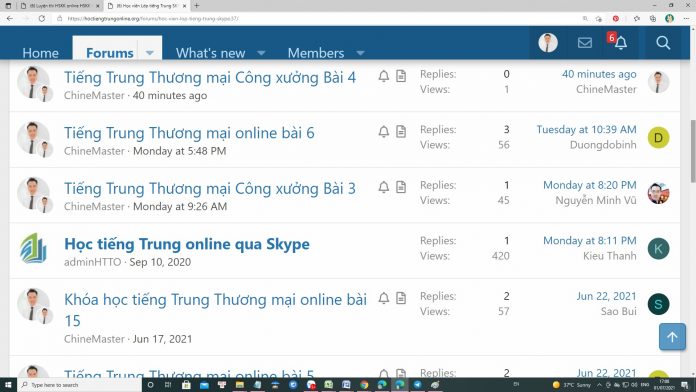696x392 pixels.
Task: Click Kieu Thanh's green K avatar
Action: (658, 249)
